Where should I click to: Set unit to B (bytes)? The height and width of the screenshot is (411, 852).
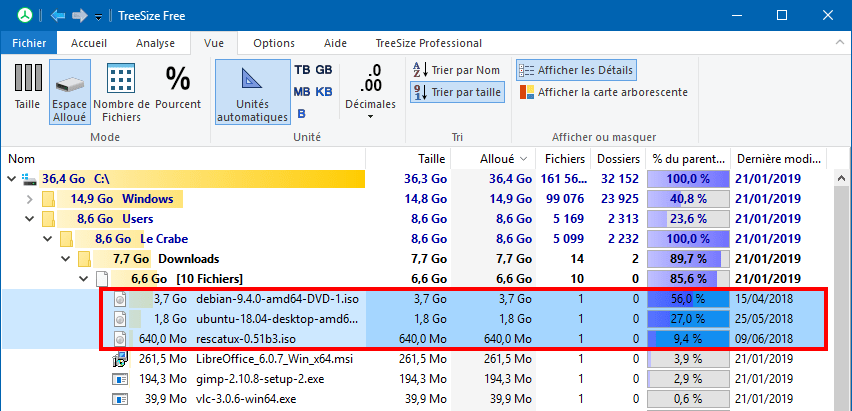coord(301,114)
